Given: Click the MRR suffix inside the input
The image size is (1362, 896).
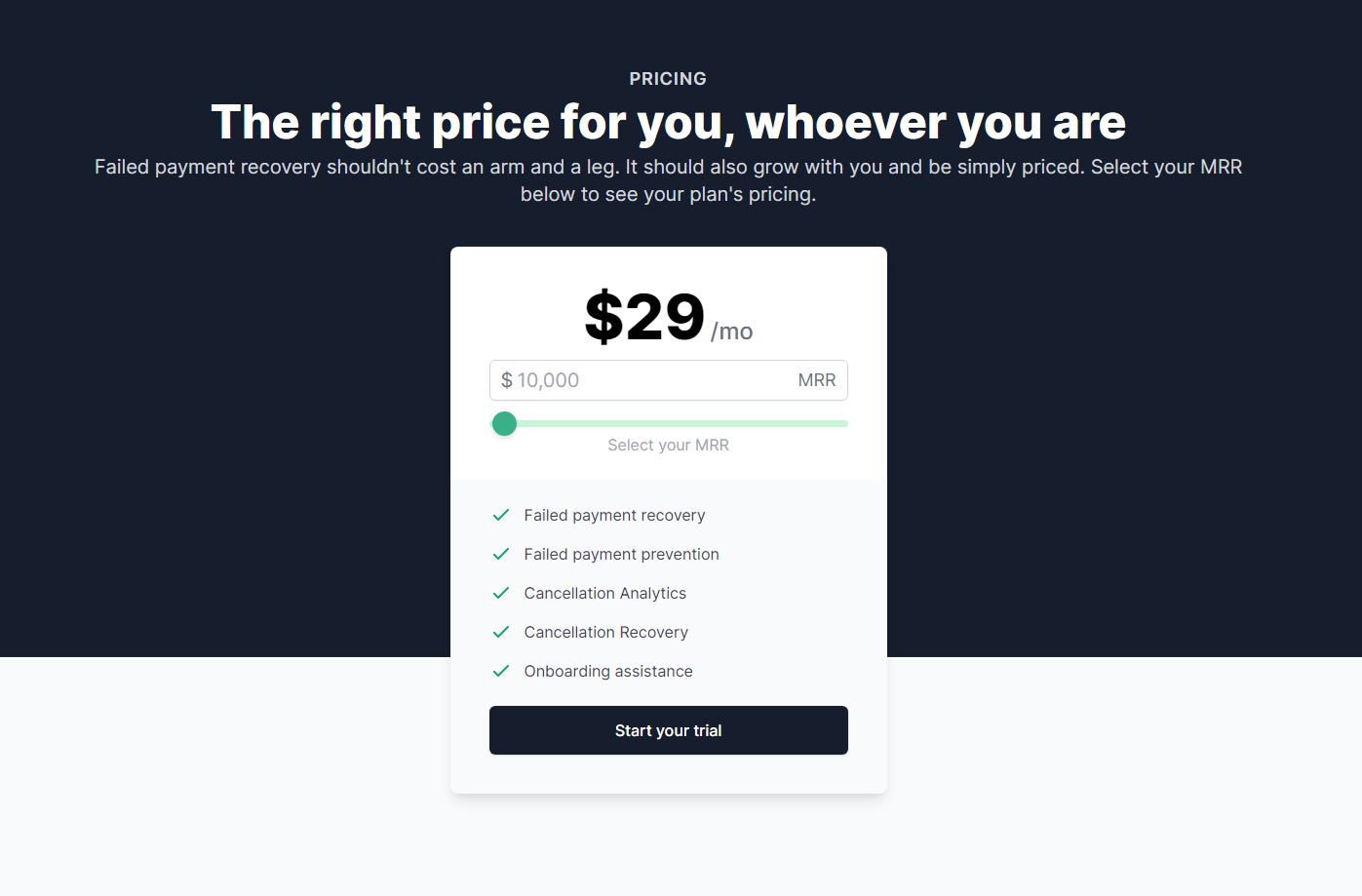Looking at the screenshot, I should click(x=816, y=380).
